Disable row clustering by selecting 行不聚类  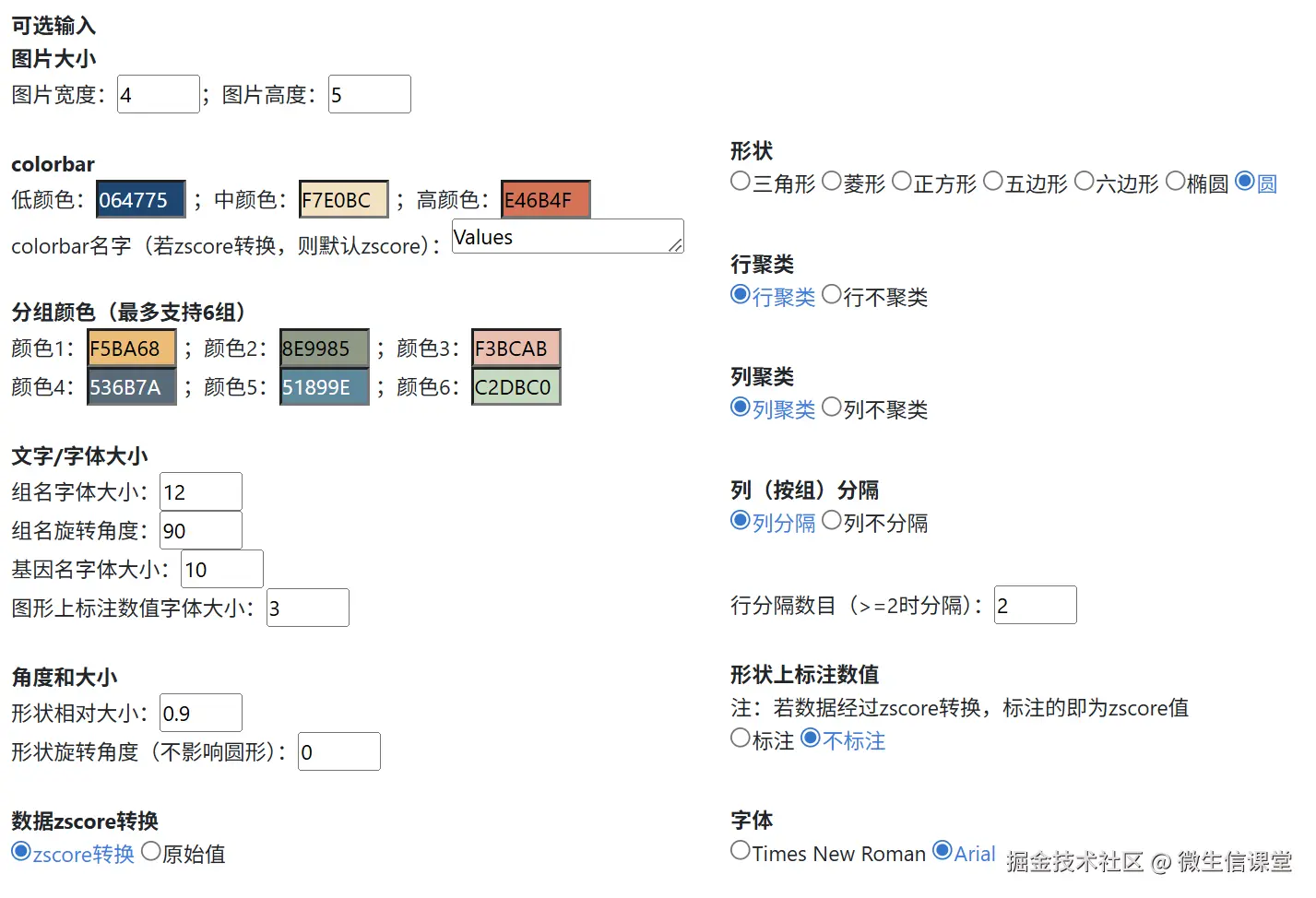point(832,294)
